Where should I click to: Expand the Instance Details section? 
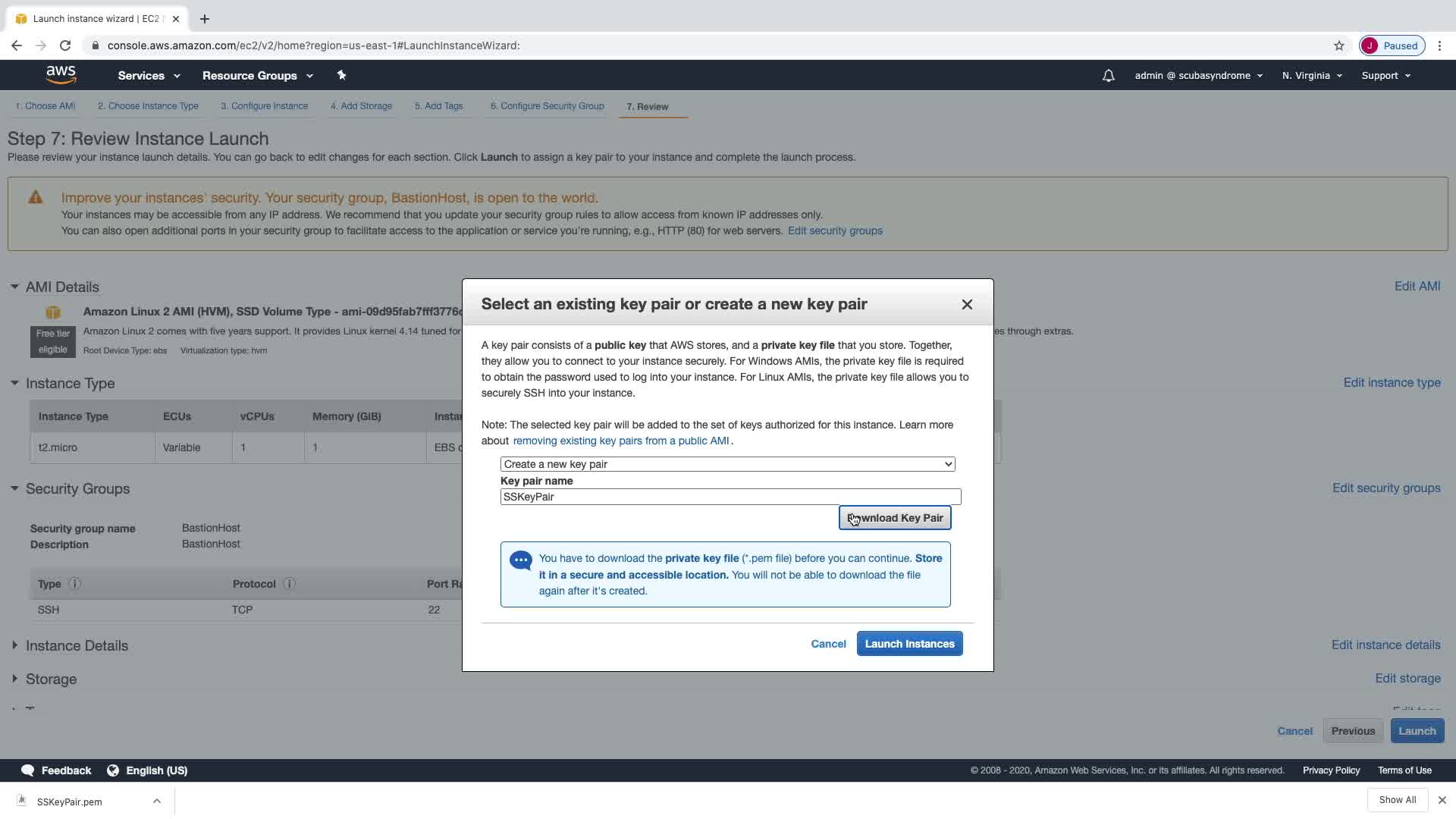[14, 645]
